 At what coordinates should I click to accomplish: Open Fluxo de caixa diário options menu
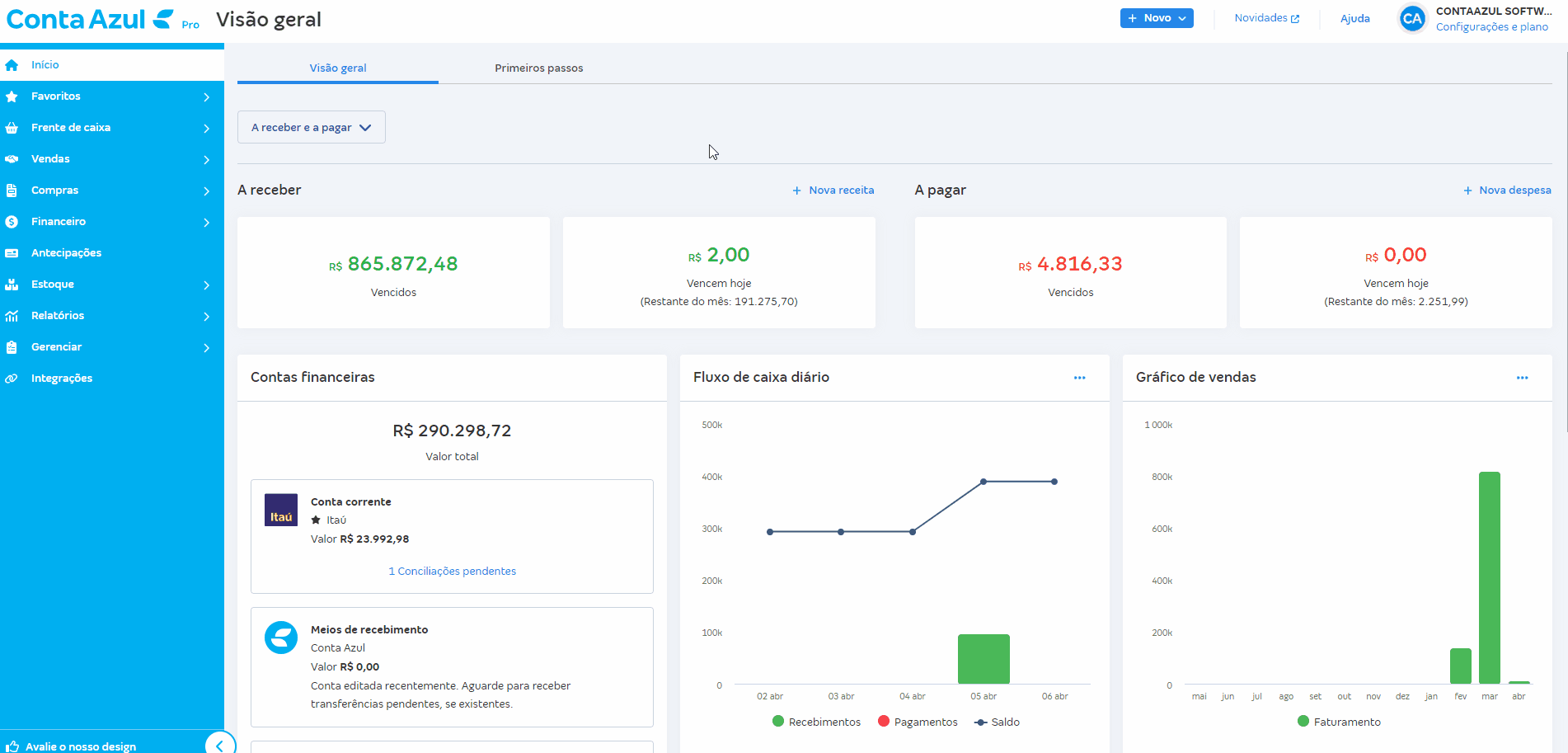point(1079,378)
